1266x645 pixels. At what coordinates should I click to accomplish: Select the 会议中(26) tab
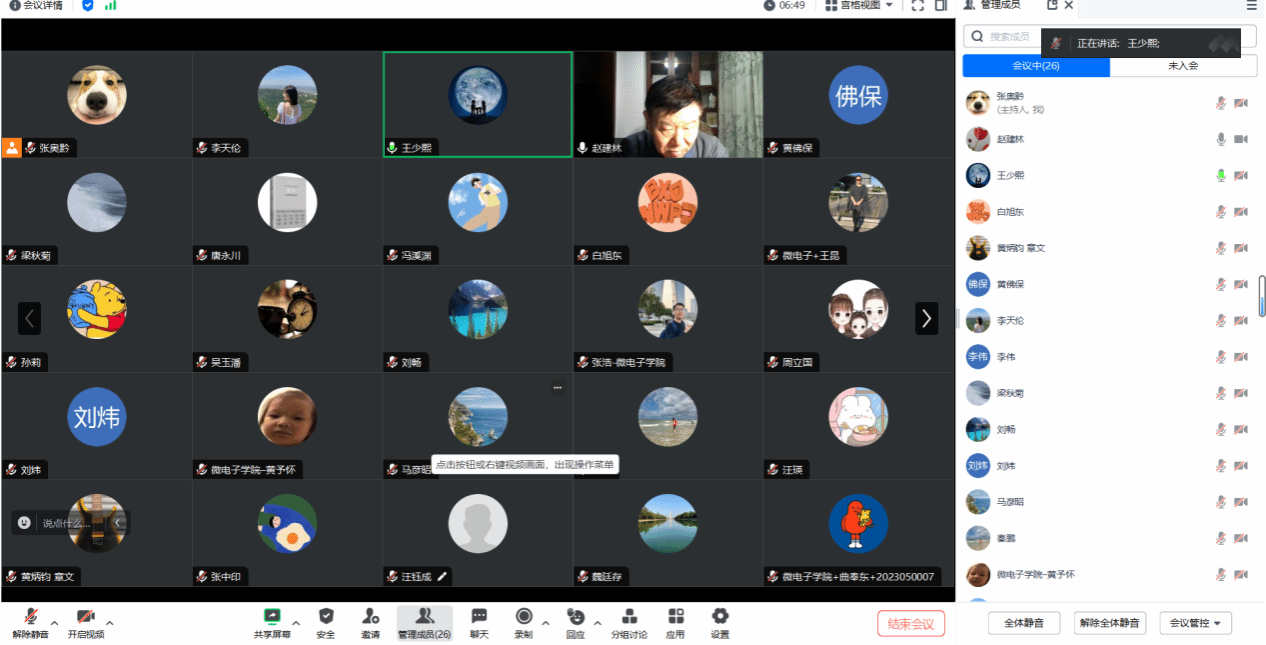pyautogui.click(x=1036, y=66)
